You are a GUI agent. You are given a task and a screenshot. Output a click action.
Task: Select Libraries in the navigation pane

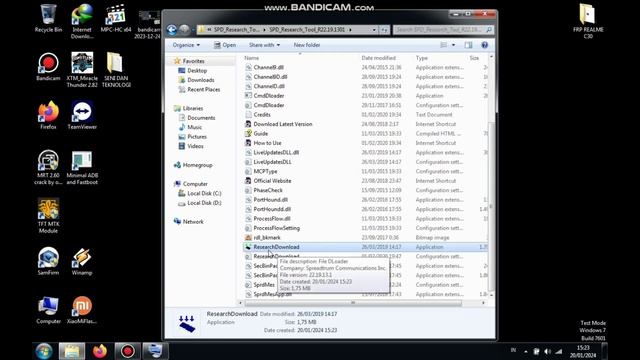tap(193, 108)
